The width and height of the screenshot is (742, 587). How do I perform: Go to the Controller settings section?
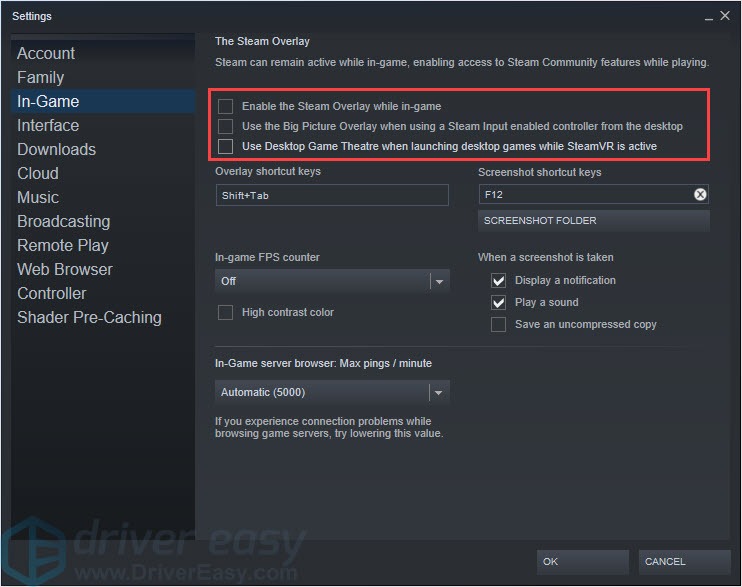pos(52,294)
